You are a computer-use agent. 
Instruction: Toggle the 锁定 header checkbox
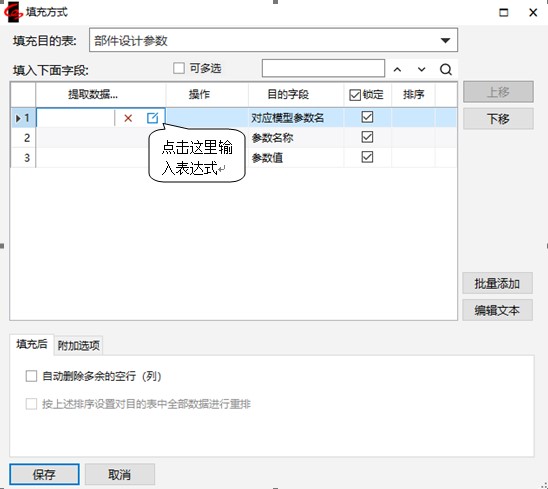point(355,95)
